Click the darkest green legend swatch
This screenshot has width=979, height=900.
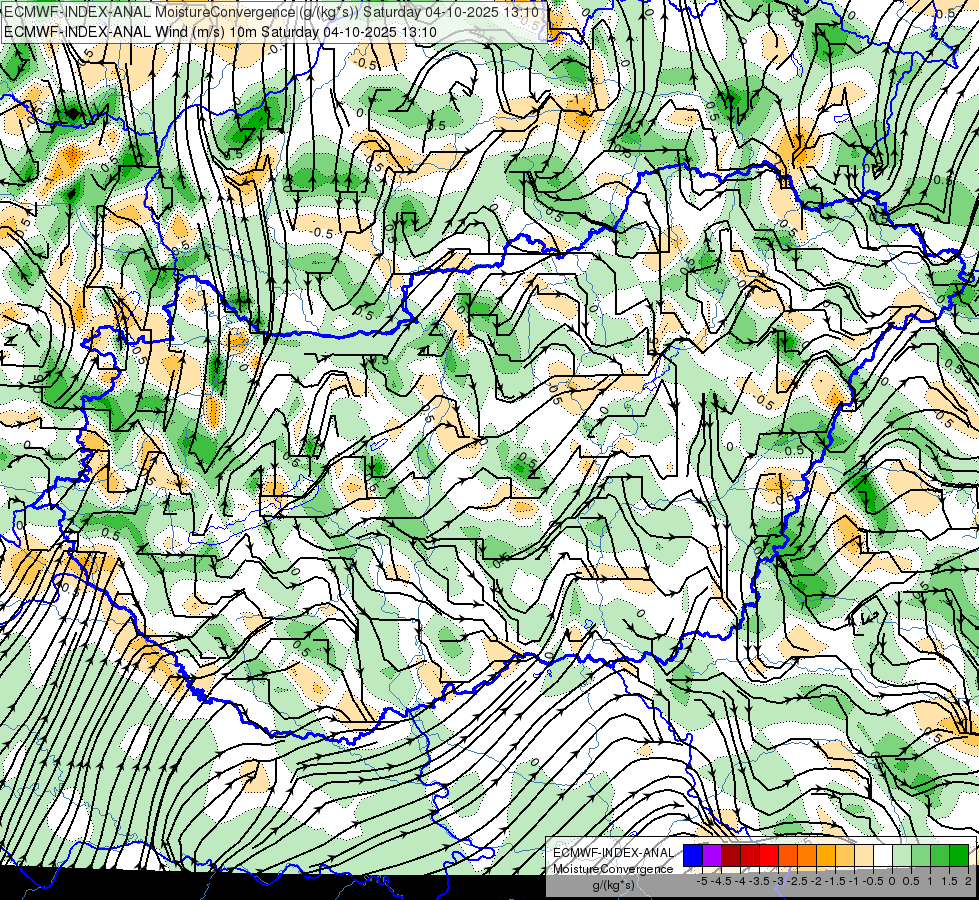pyautogui.click(x=959, y=856)
